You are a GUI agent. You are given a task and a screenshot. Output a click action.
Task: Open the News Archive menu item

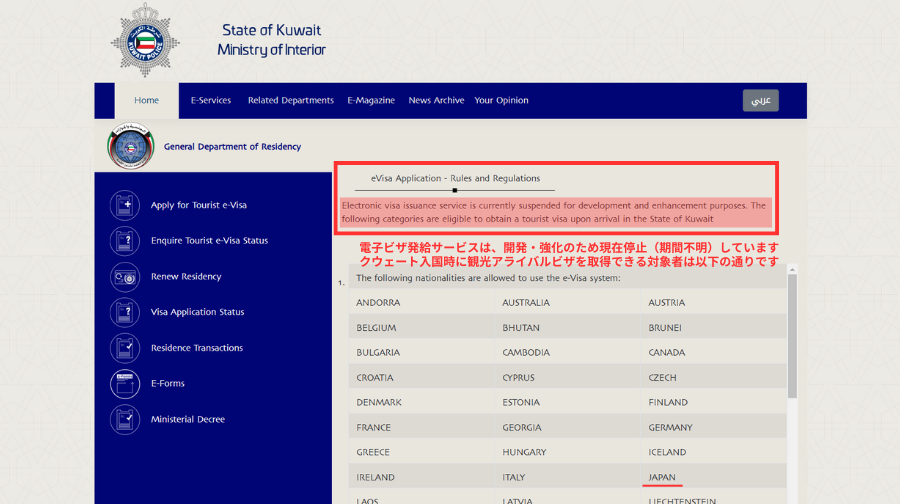click(x=436, y=100)
